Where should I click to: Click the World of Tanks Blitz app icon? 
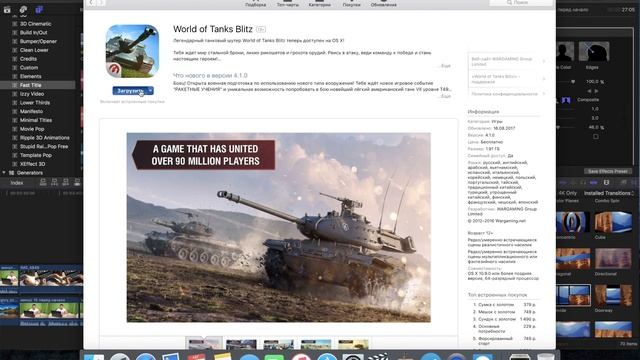coord(132,51)
